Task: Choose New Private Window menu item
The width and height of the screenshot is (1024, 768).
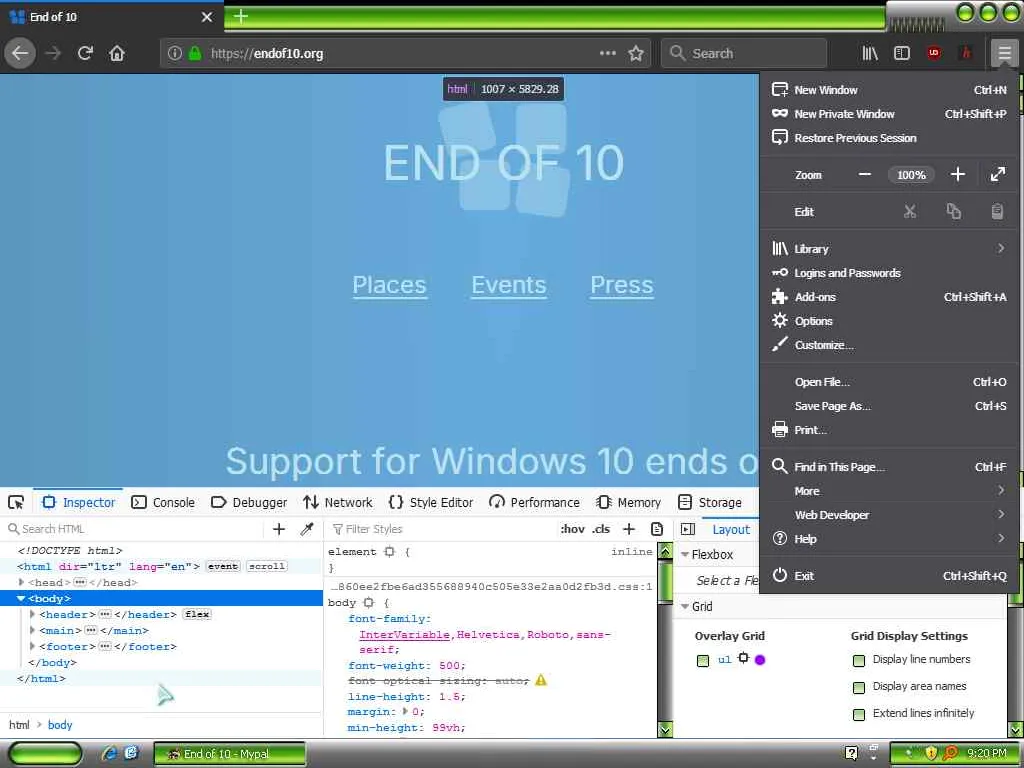Action: [889, 114]
